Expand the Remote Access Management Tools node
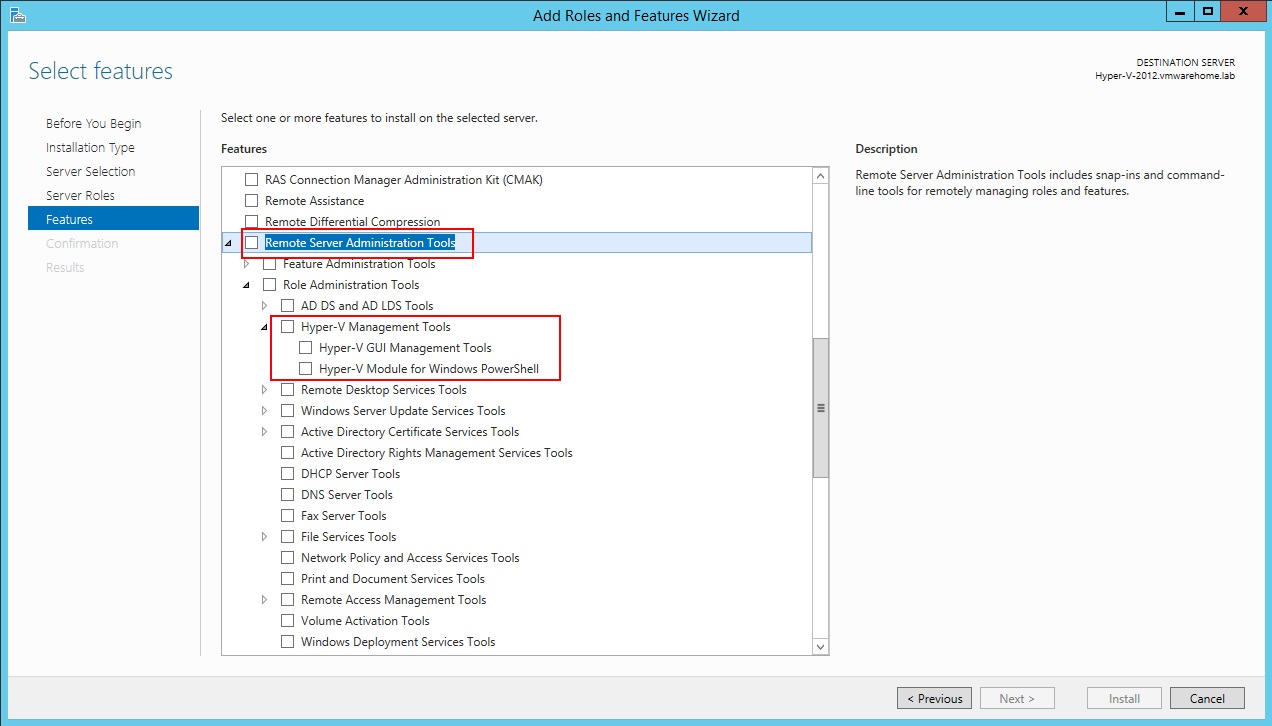The width and height of the screenshot is (1272, 726). (265, 600)
